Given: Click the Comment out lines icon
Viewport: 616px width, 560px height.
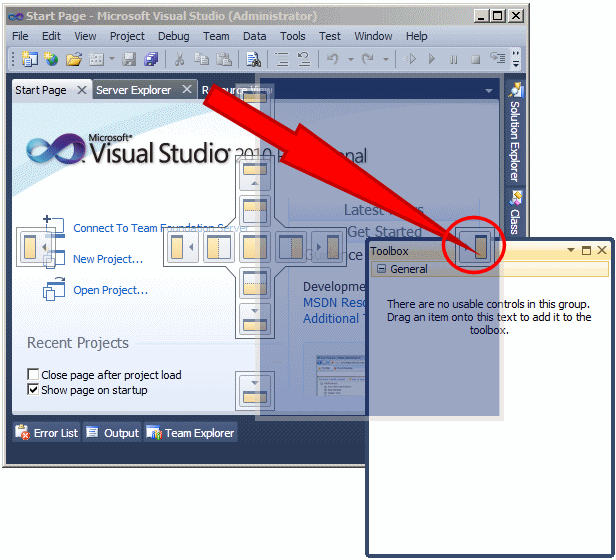Looking at the screenshot, I should [281, 59].
